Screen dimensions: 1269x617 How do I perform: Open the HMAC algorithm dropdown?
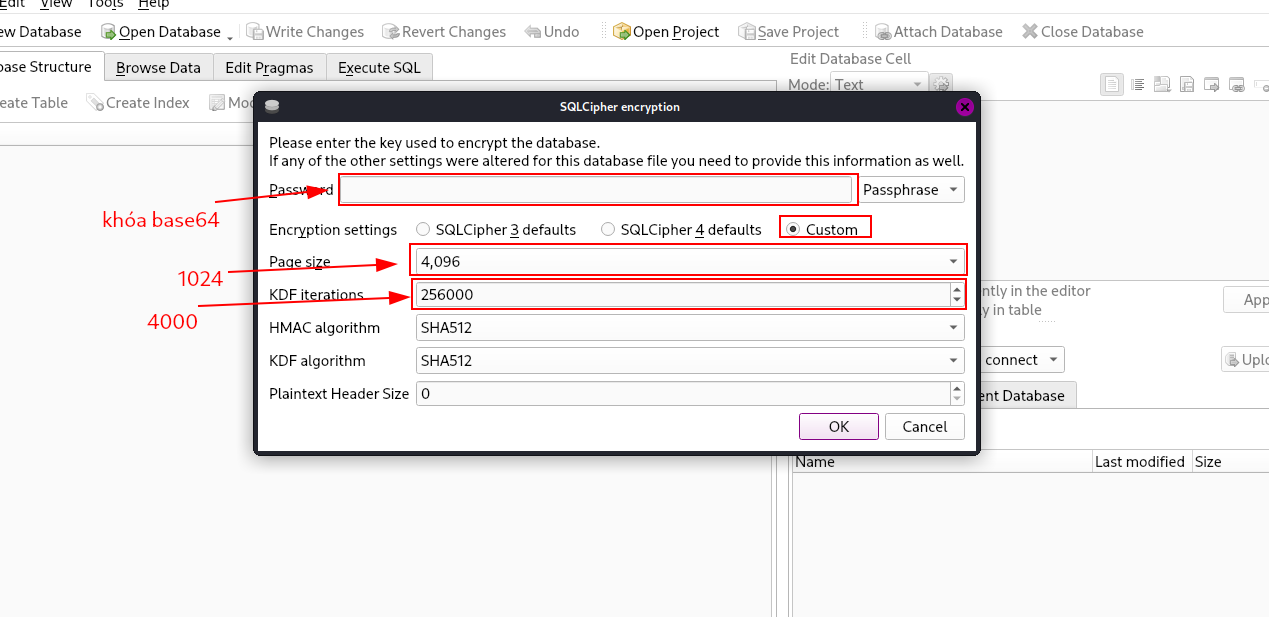click(689, 328)
